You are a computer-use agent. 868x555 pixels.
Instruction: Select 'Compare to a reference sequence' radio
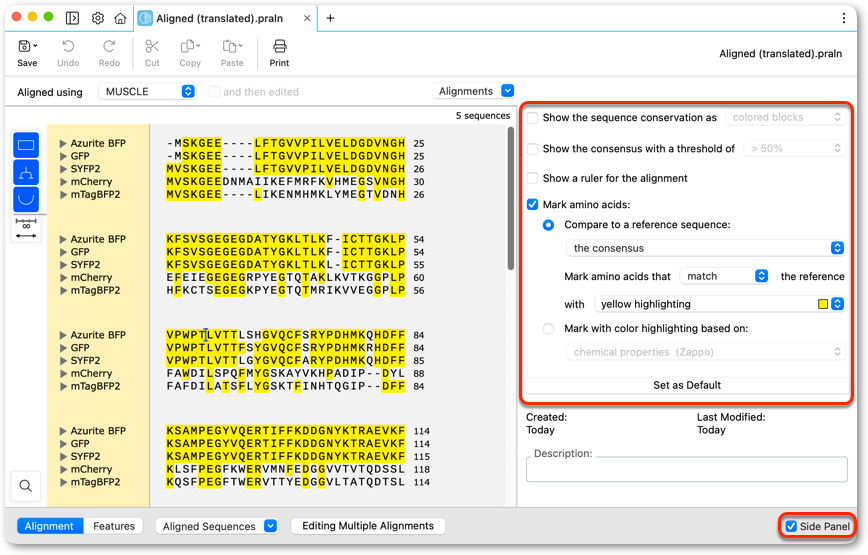[x=548, y=225]
